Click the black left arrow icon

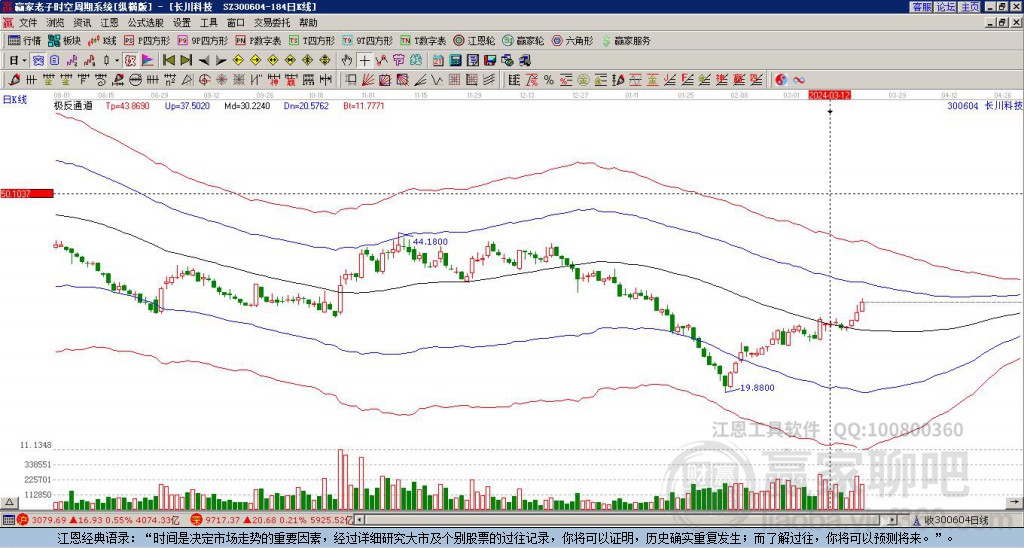pyautogui.click(x=204, y=61)
